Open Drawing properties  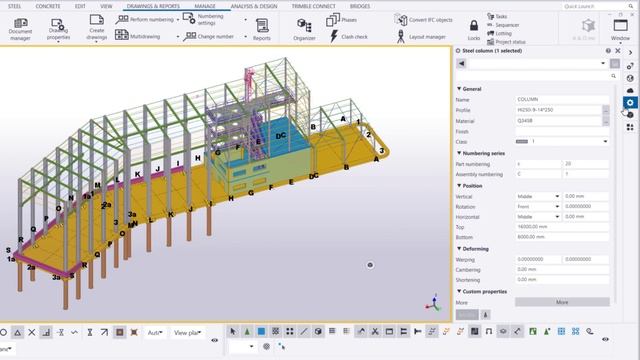[58, 29]
